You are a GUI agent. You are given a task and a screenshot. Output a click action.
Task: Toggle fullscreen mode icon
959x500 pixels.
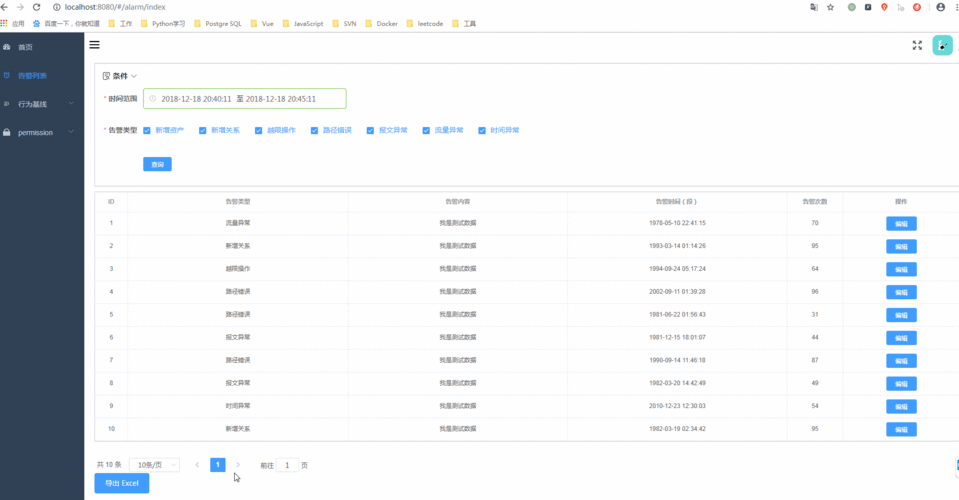pos(917,45)
